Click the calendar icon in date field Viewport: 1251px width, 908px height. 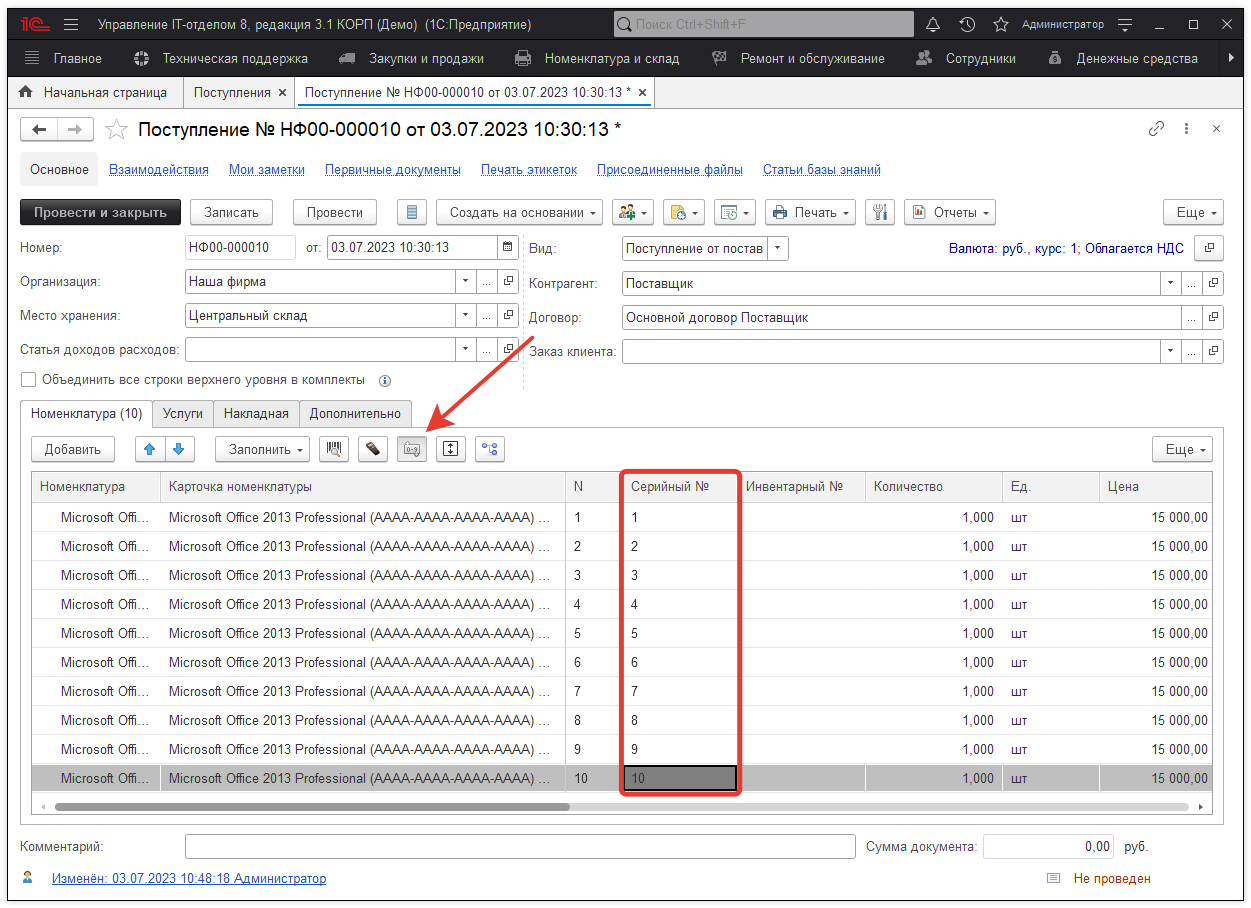pyautogui.click(x=508, y=248)
